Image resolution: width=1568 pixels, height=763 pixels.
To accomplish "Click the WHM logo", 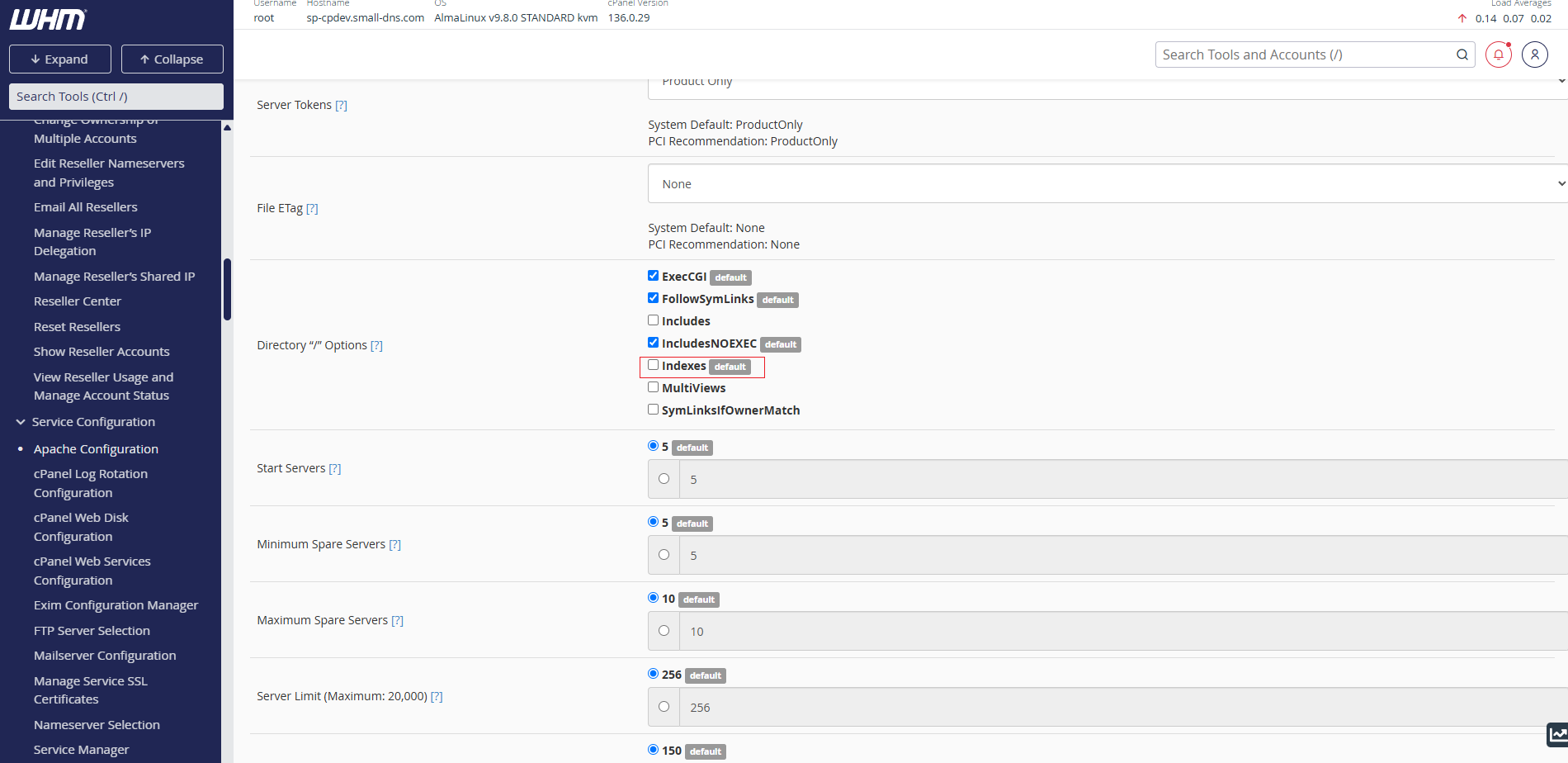I will pyautogui.click(x=48, y=19).
